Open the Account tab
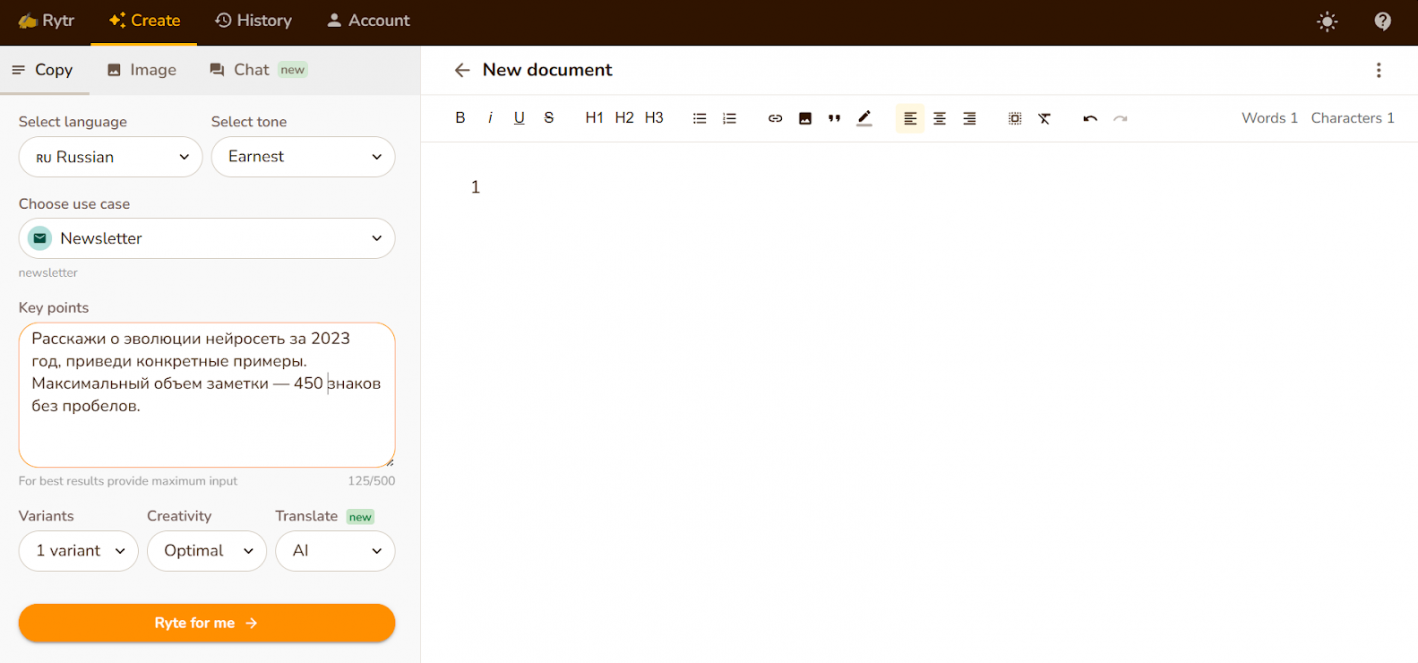Image resolution: width=1418 pixels, height=663 pixels. coord(368,20)
